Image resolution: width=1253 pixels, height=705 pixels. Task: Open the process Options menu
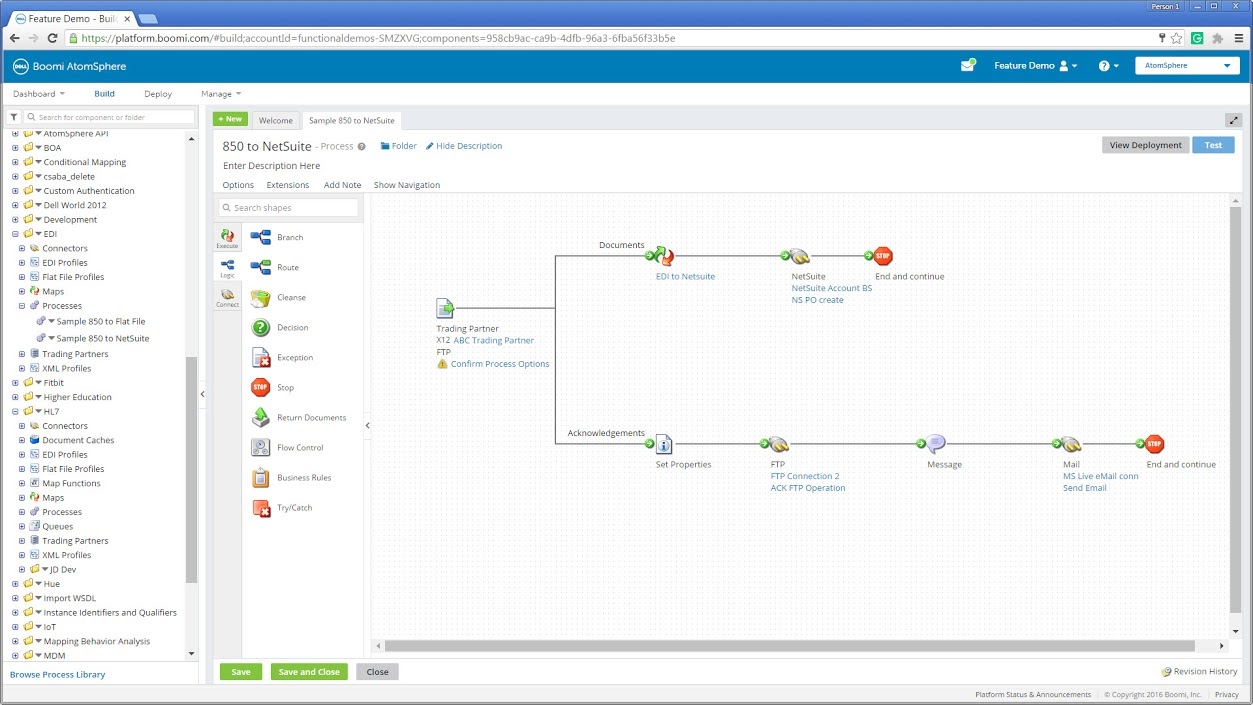[x=238, y=185]
